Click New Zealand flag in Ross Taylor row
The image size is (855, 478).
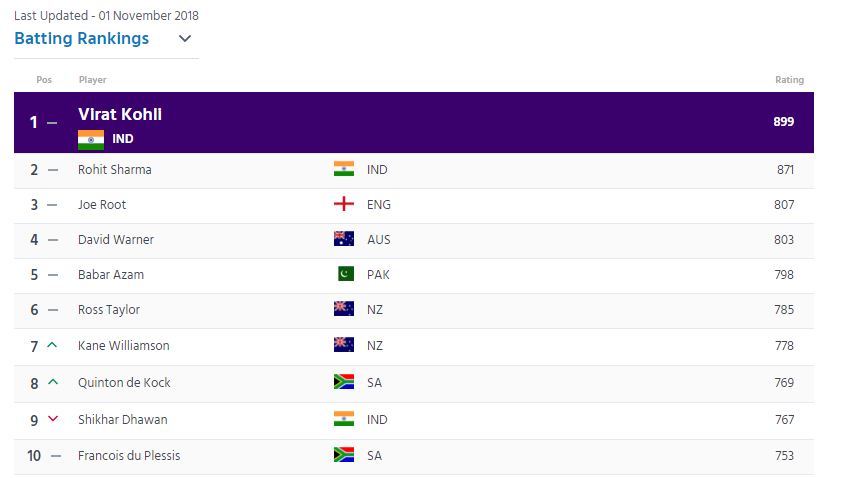tap(344, 308)
